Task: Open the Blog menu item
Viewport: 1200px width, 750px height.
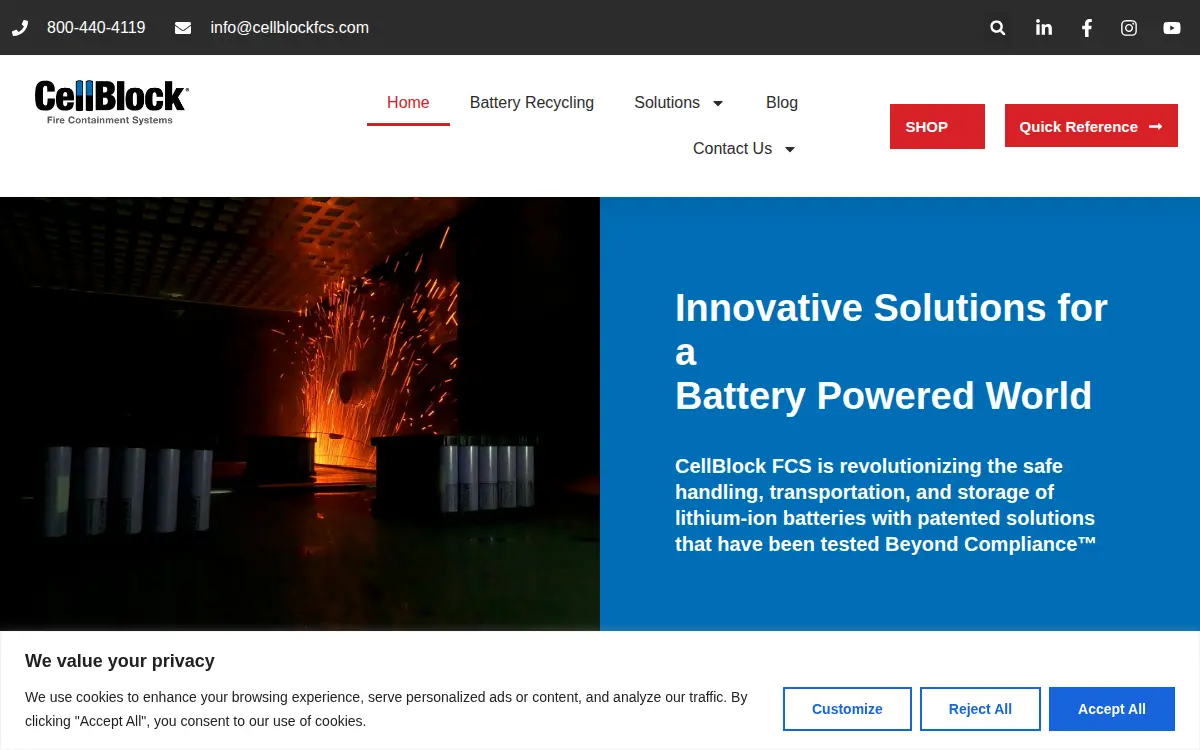Action: click(x=782, y=102)
